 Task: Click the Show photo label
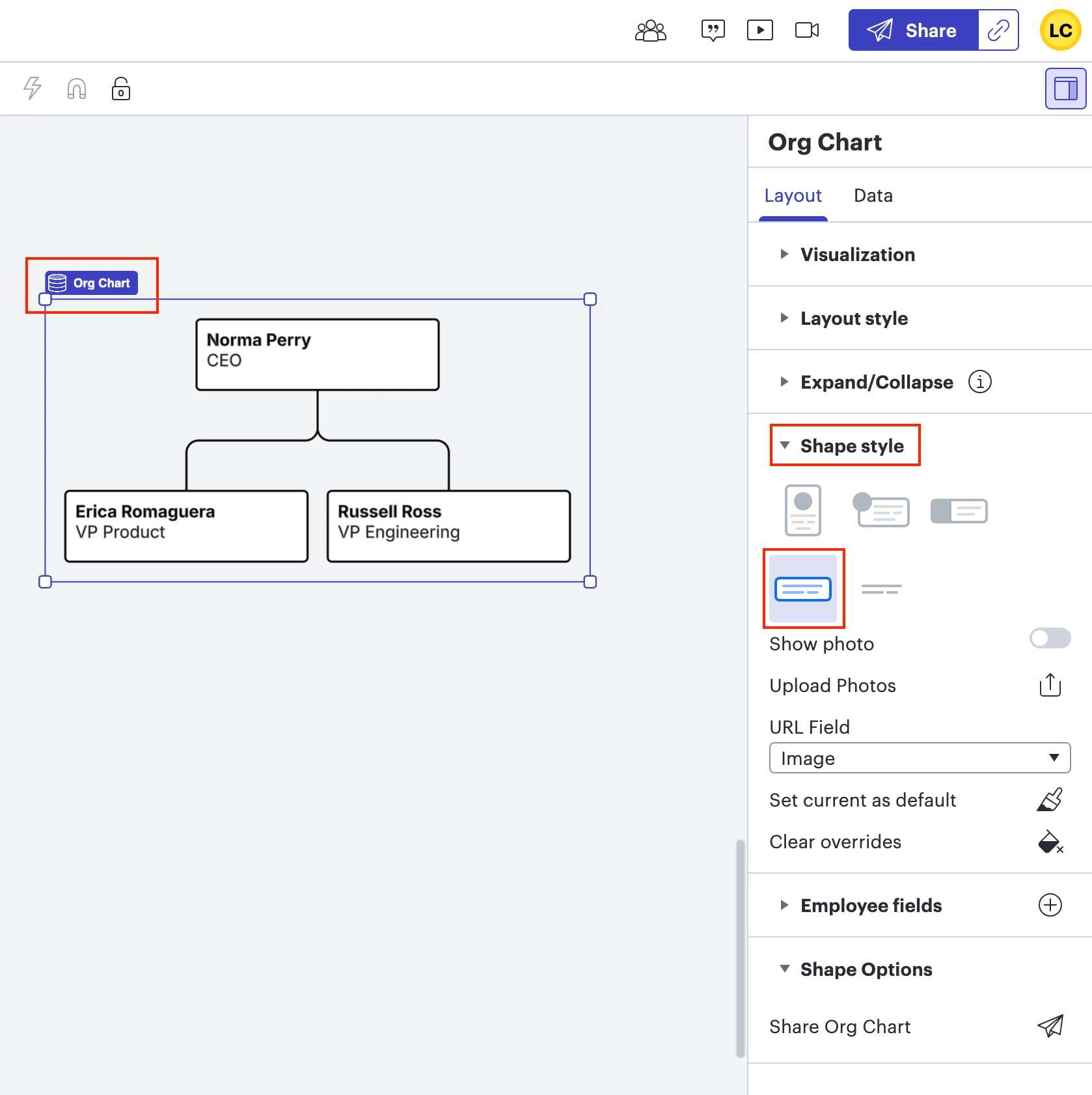[821, 644]
